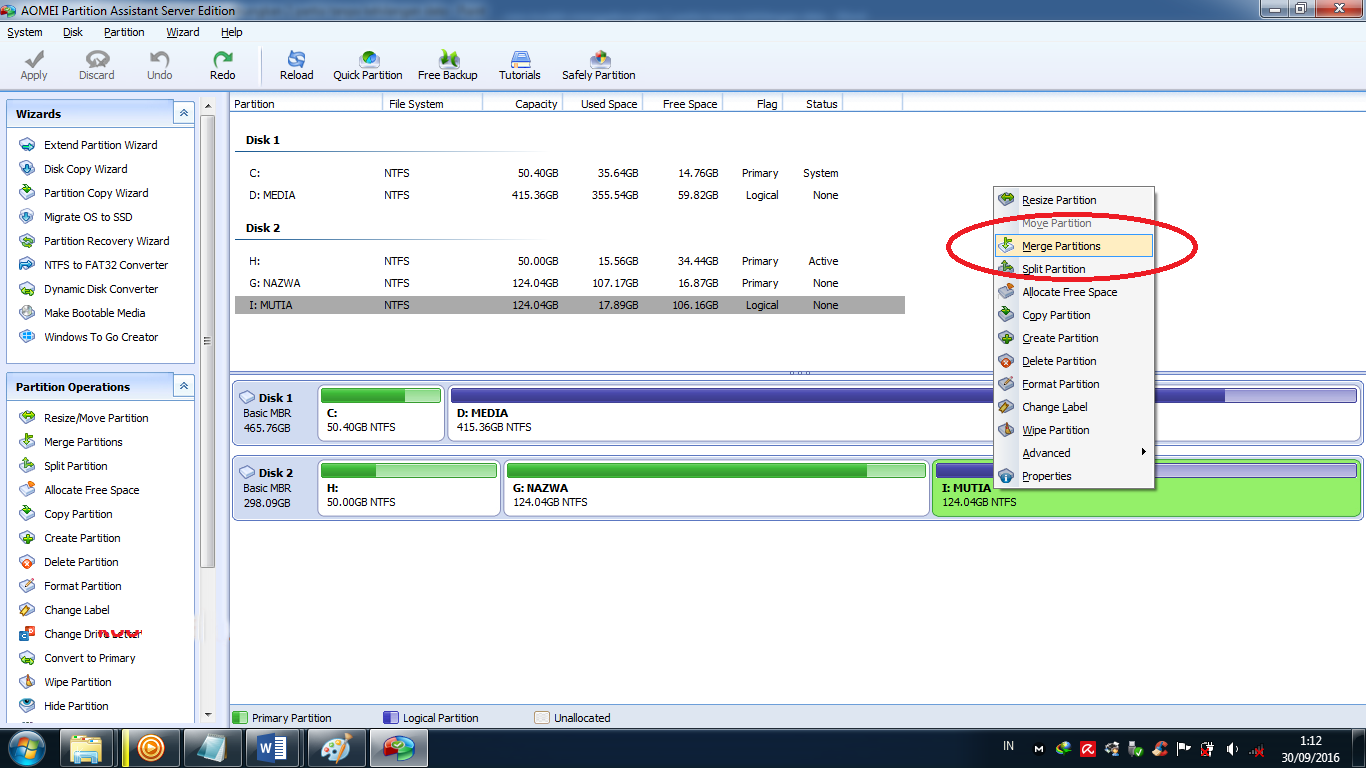The height and width of the screenshot is (768, 1366).
Task: Open NTFS to FAT32 Converter
Action: 106,265
